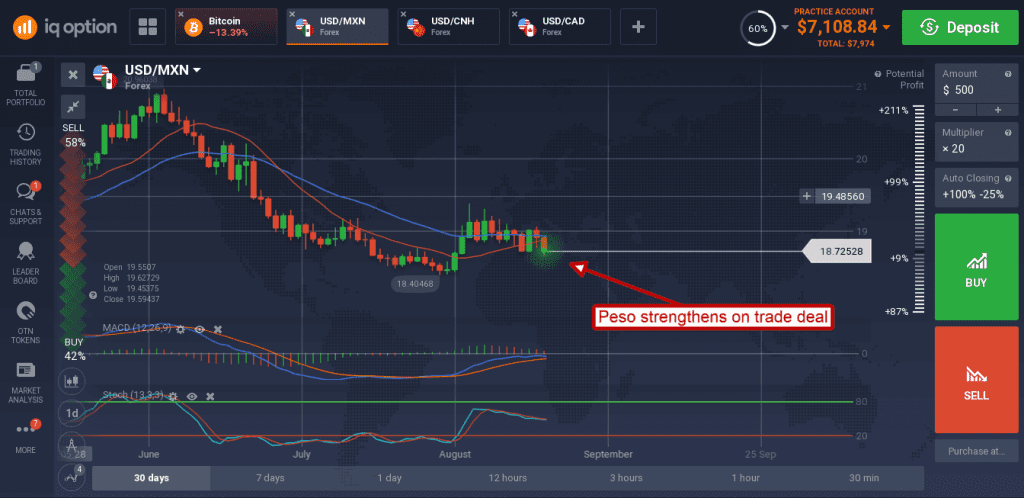The image size is (1024, 498).
Task: Open the practice account balance dropdown
Action: click(886, 27)
